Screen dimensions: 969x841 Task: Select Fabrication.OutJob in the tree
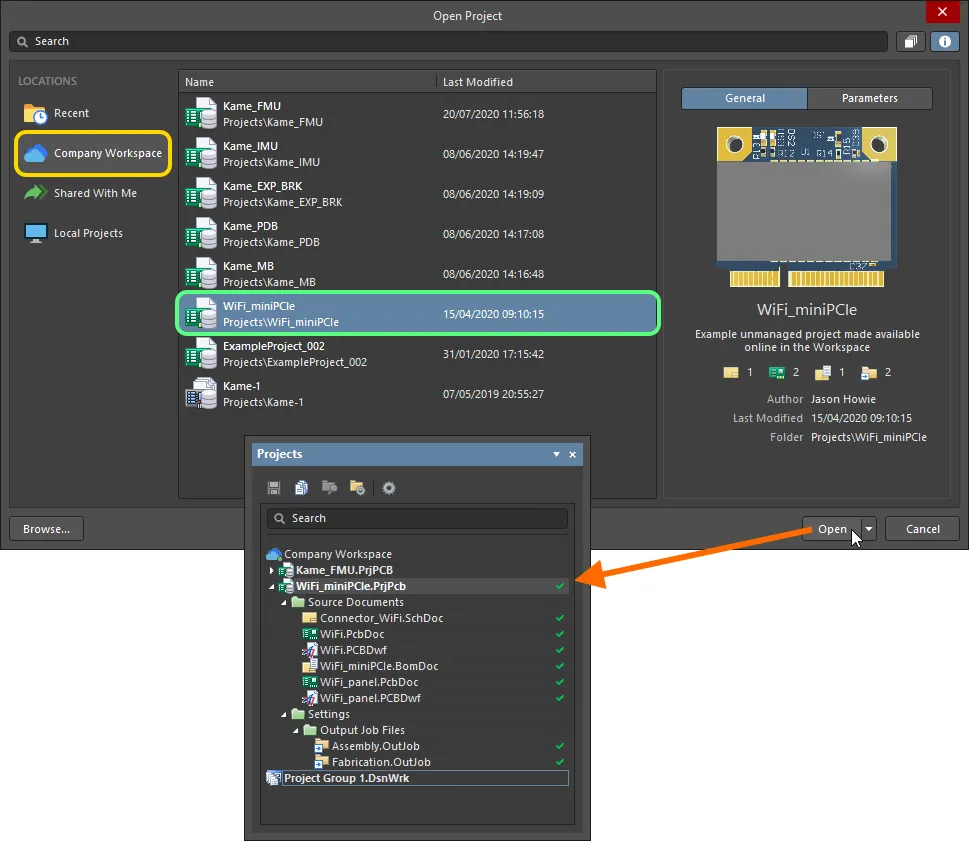click(x=381, y=762)
